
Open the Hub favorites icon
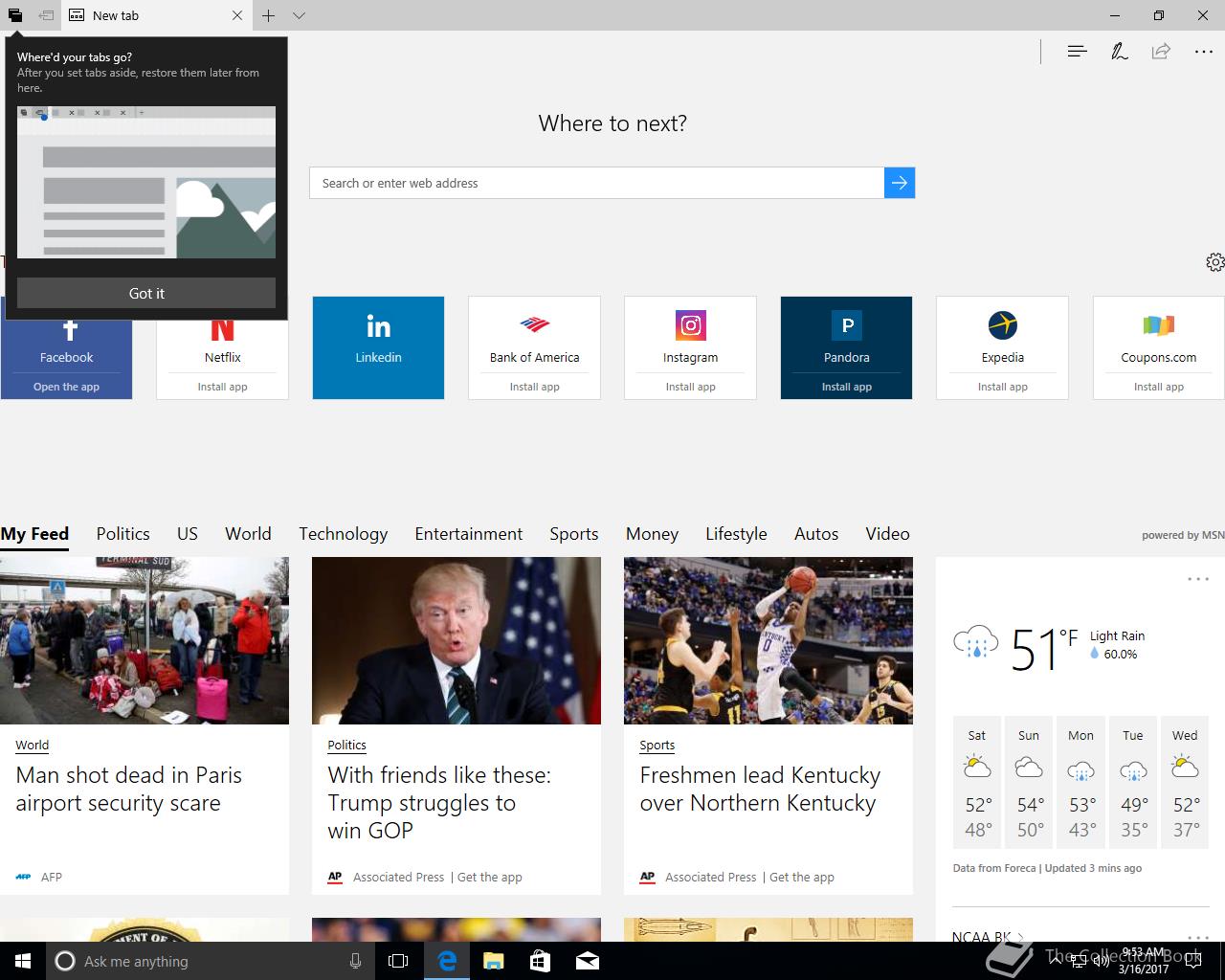pyautogui.click(x=1078, y=52)
